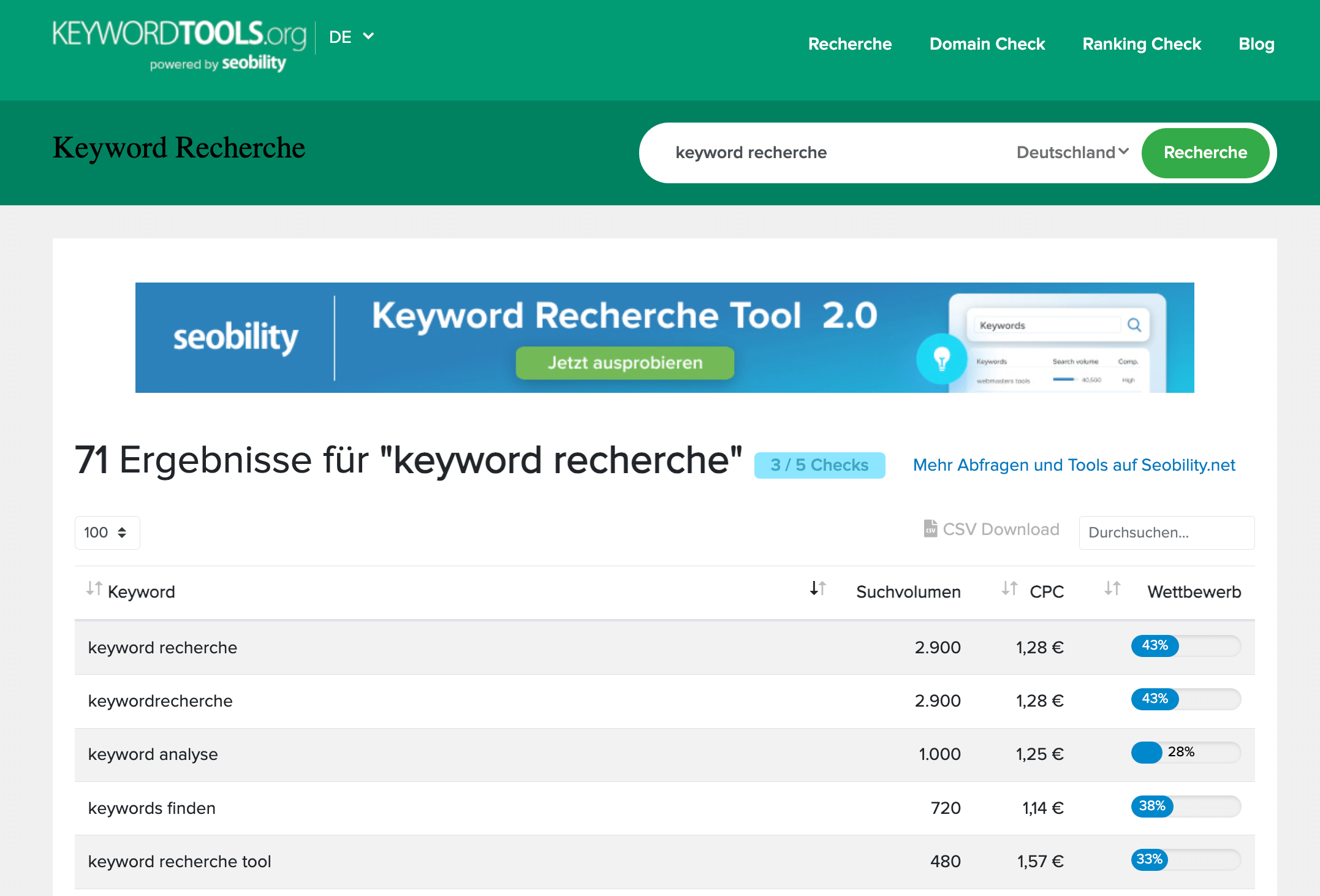Click the lightbulb icon in seobility banner

pyautogui.click(x=941, y=359)
